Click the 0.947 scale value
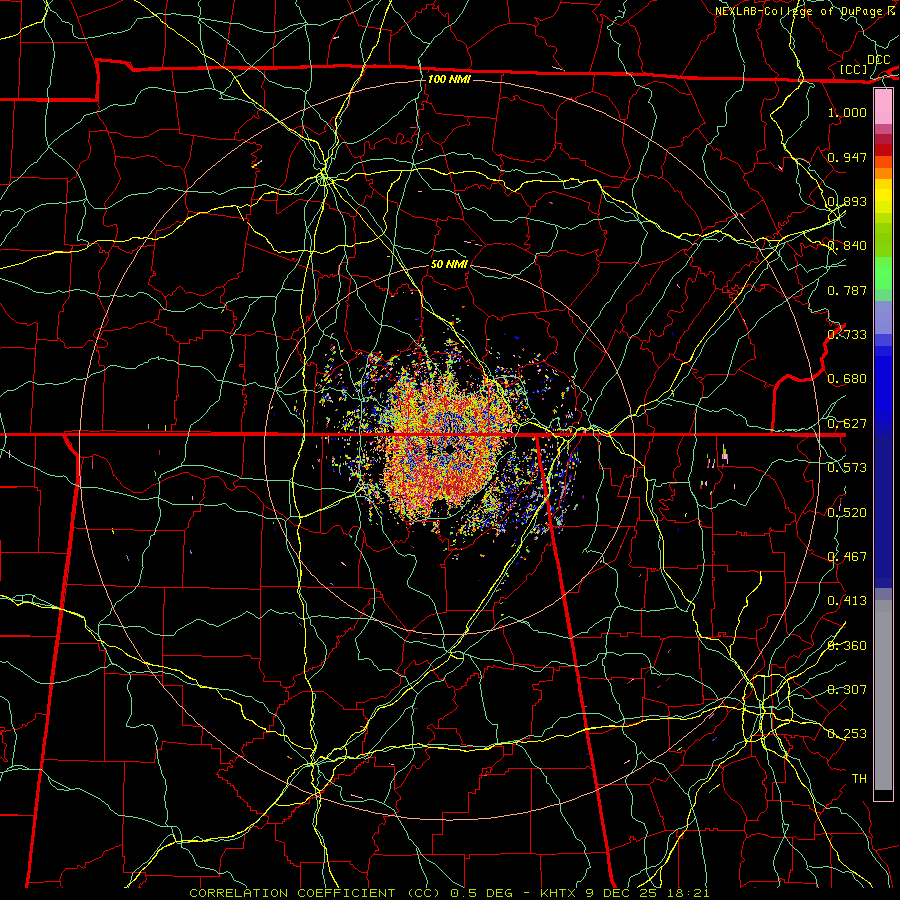This screenshot has width=900, height=900. pyautogui.click(x=847, y=157)
